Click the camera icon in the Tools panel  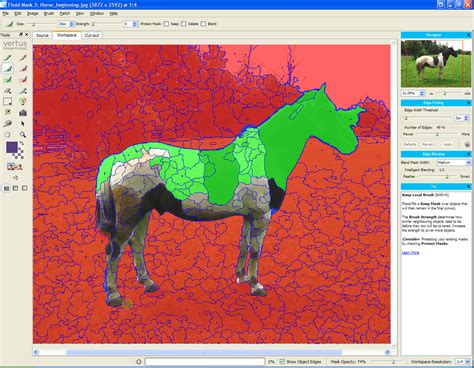point(23,113)
